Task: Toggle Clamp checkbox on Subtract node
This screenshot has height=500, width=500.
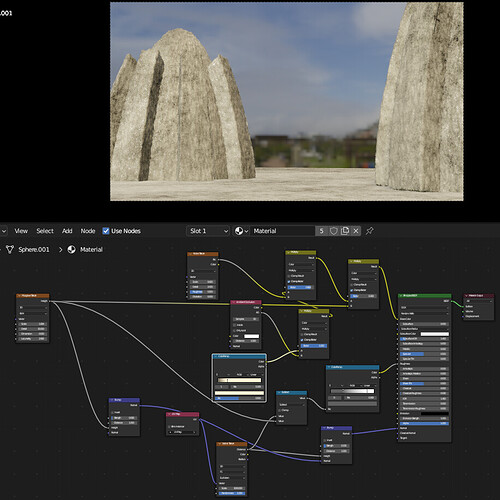Action: tap(280, 410)
